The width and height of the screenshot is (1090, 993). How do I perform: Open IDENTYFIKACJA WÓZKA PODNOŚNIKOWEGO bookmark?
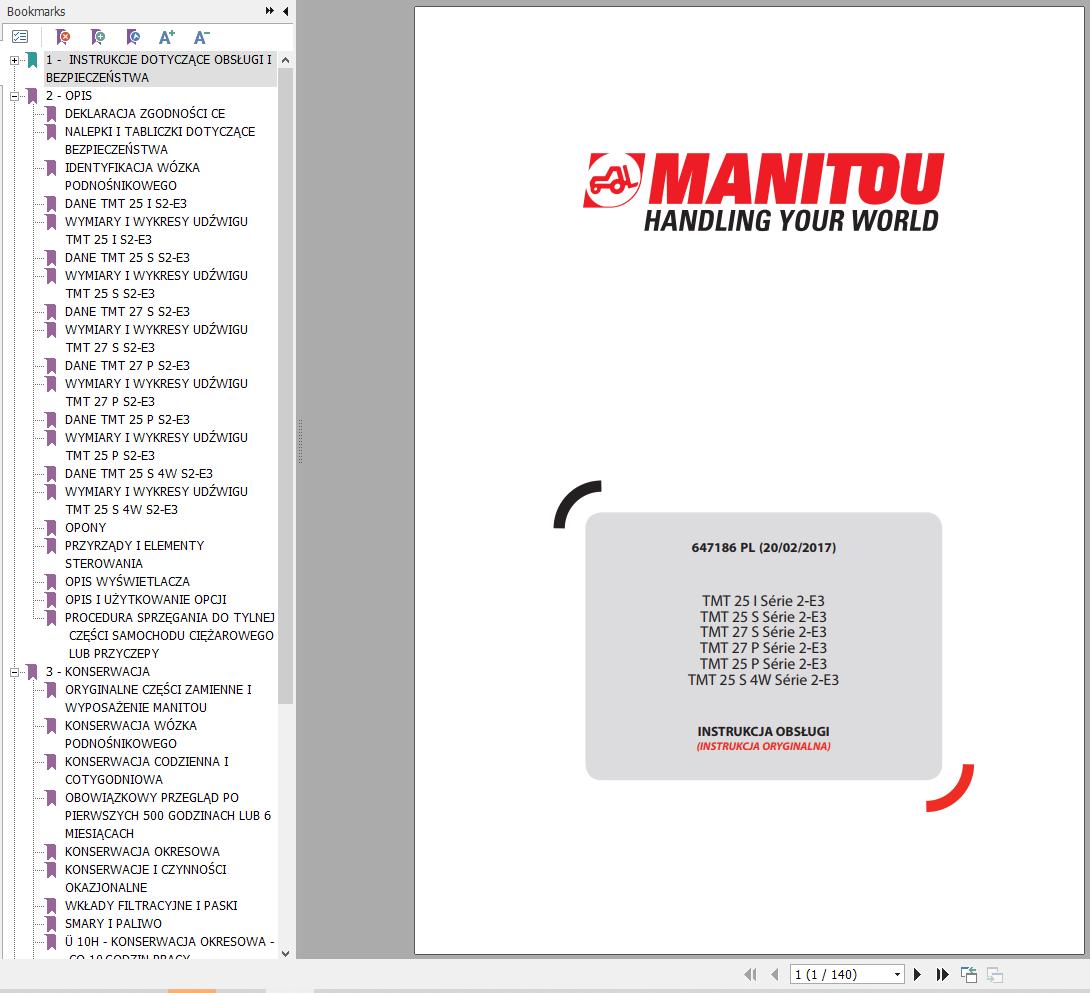click(x=132, y=177)
